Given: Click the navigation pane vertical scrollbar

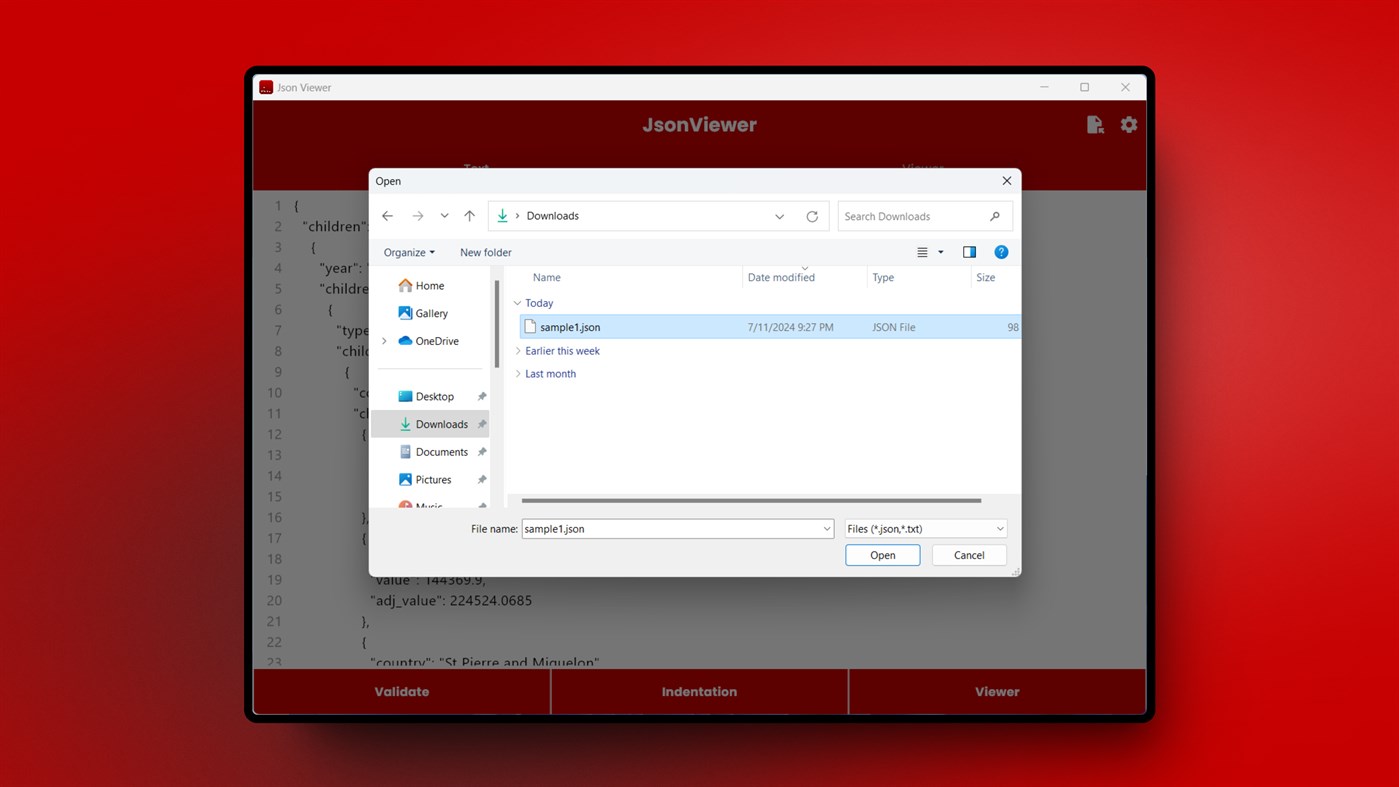Looking at the screenshot, I should coord(497,324).
